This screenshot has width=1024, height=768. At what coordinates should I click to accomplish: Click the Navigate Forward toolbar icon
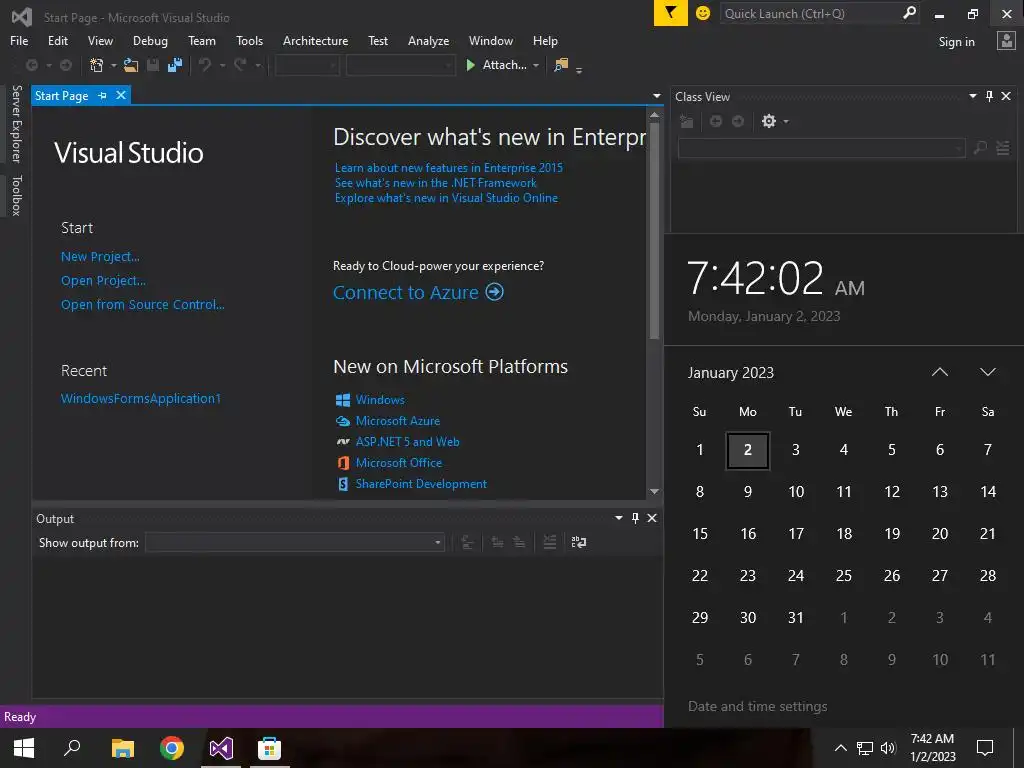[66, 65]
